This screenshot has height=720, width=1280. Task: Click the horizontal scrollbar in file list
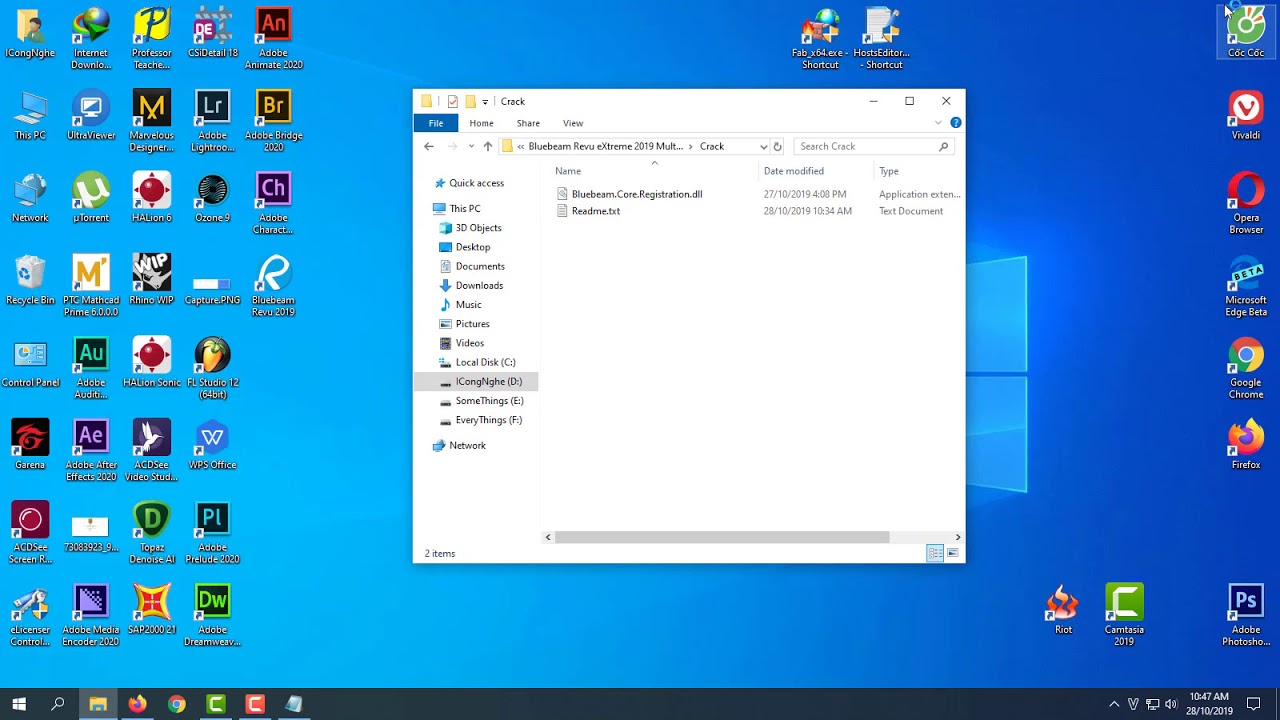721,537
